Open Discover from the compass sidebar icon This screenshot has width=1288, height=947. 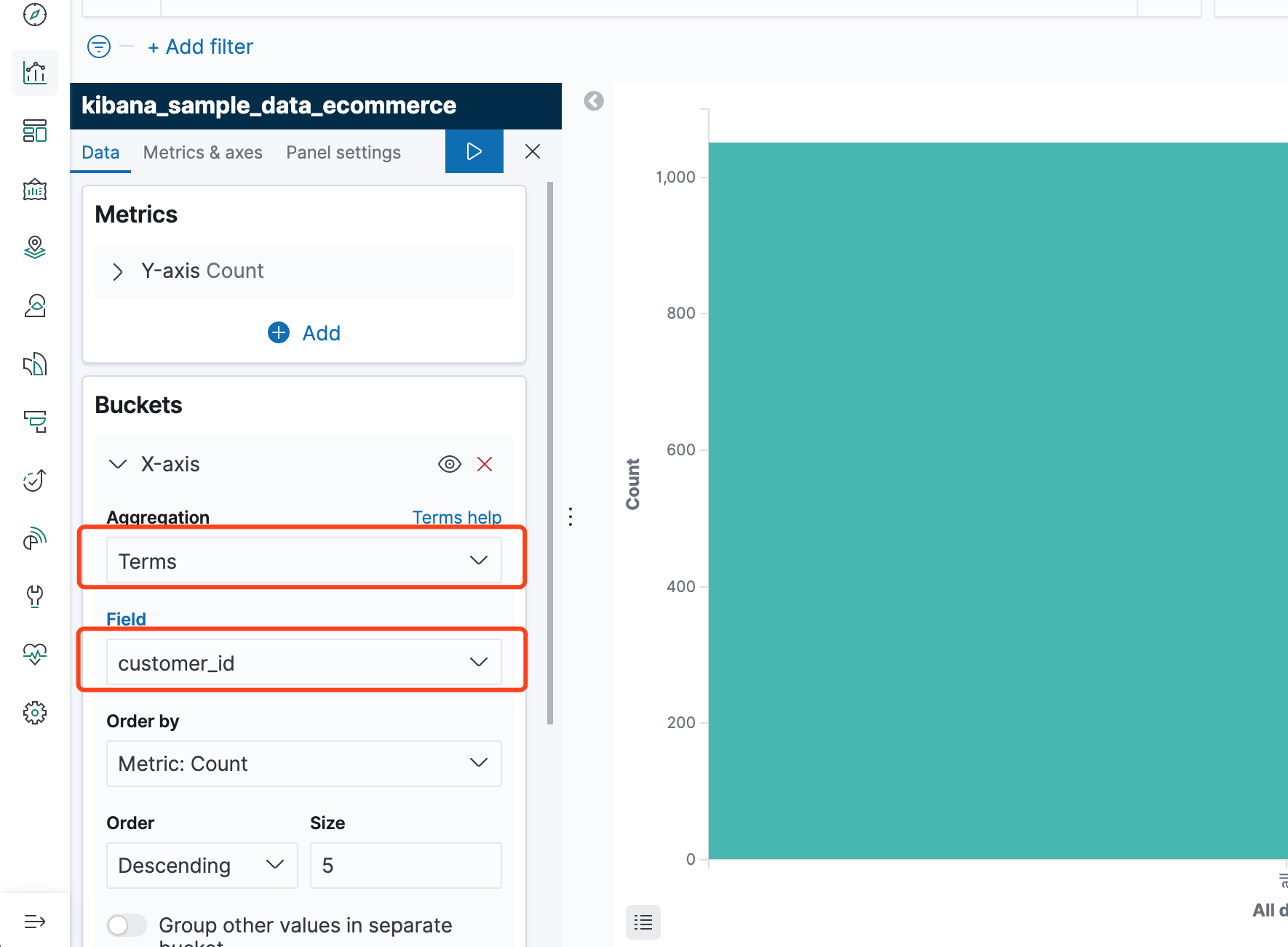coord(35,15)
